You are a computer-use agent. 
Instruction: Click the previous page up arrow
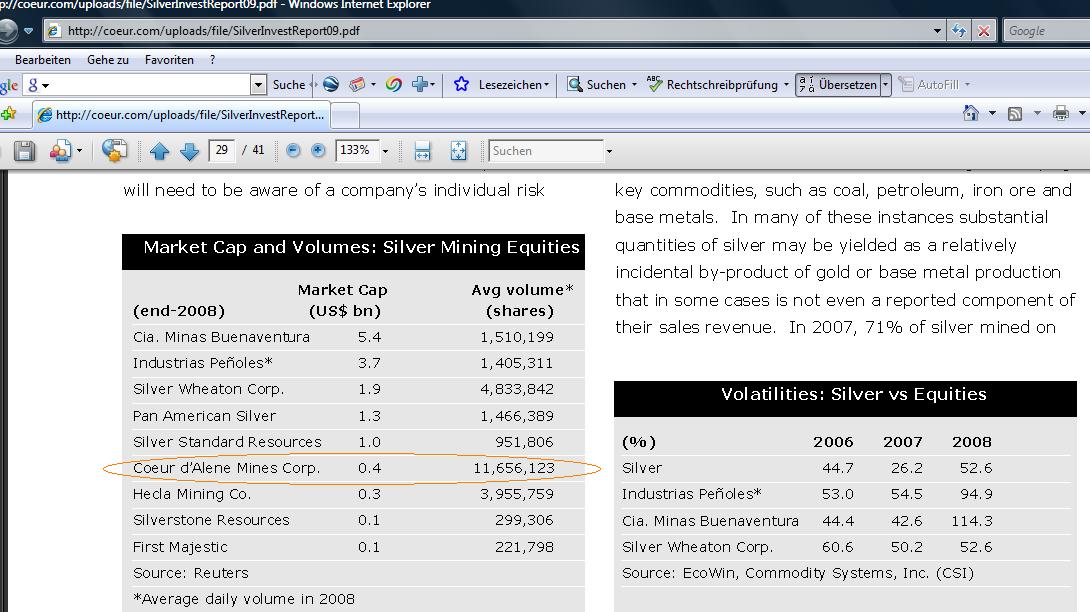(160, 150)
